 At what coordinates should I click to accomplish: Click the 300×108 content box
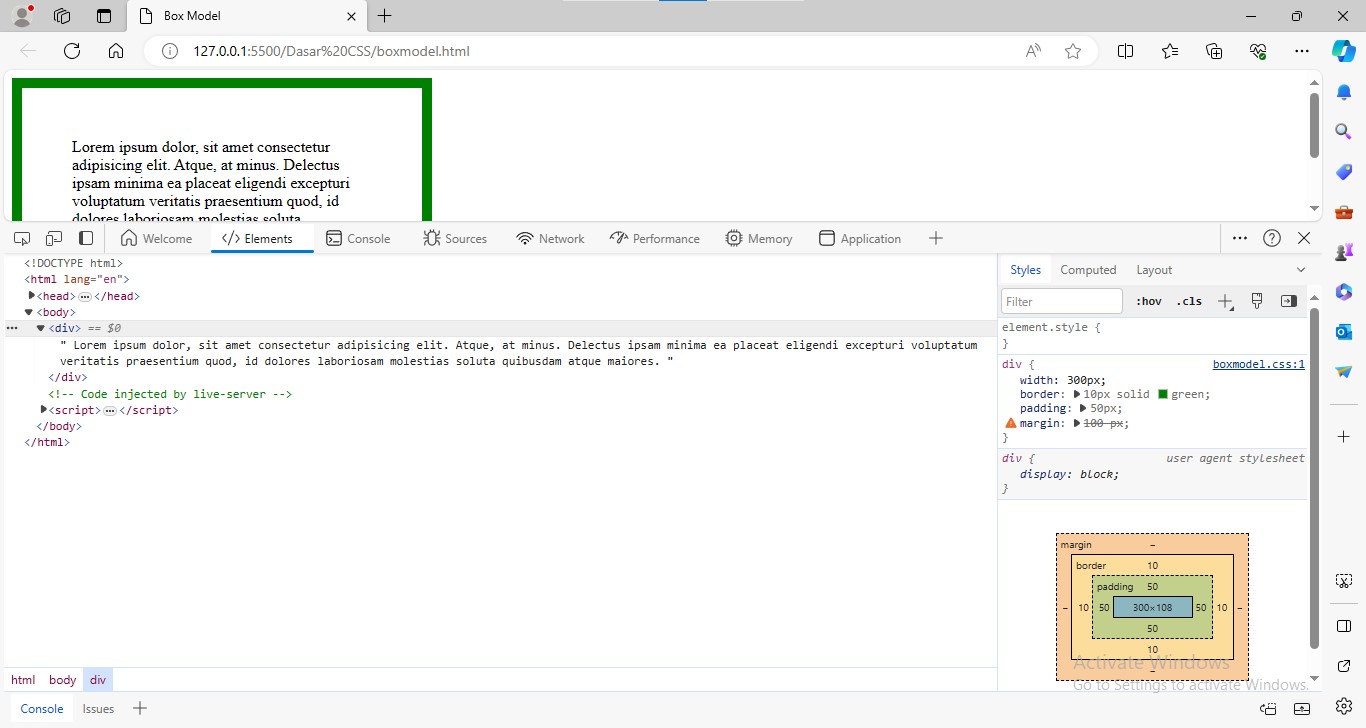[1152, 607]
